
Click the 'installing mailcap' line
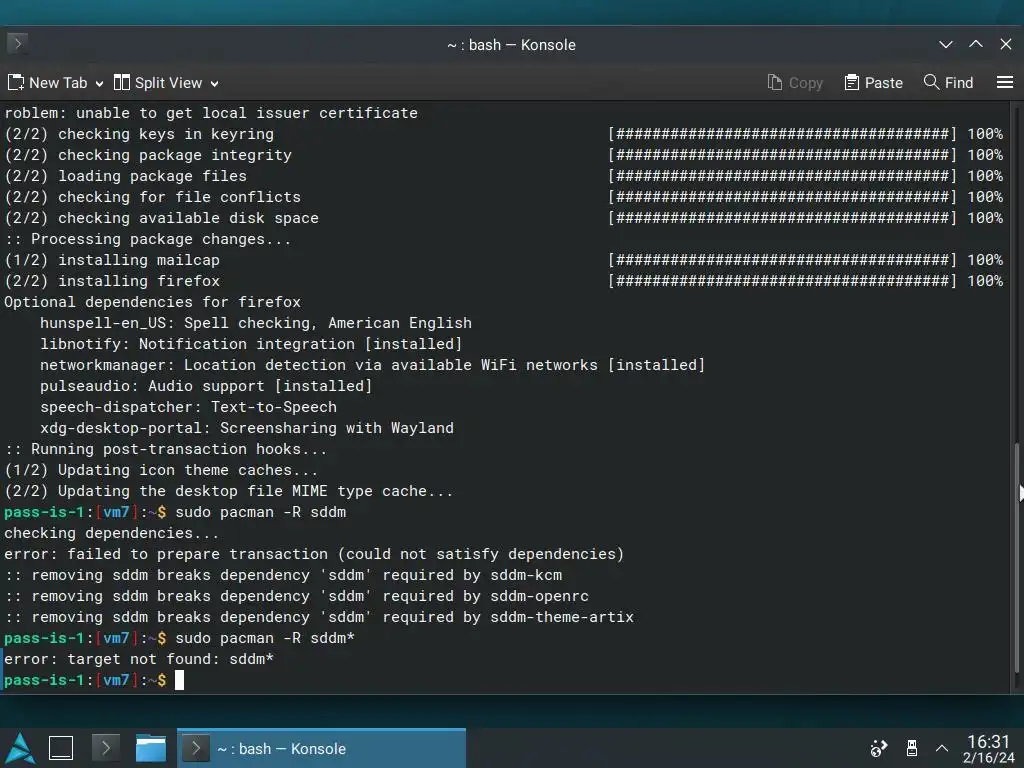pyautogui.click(x=112, y=260)
